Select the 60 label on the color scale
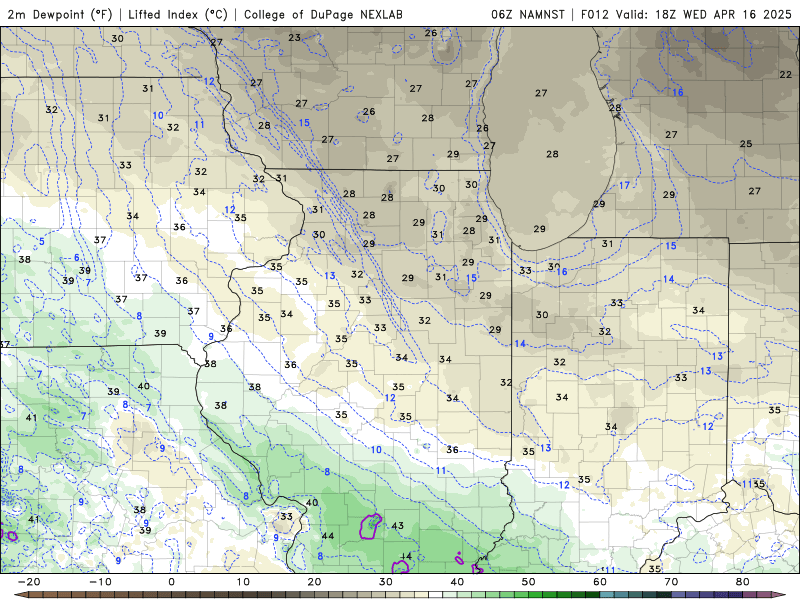 click(x=600, y=582)
